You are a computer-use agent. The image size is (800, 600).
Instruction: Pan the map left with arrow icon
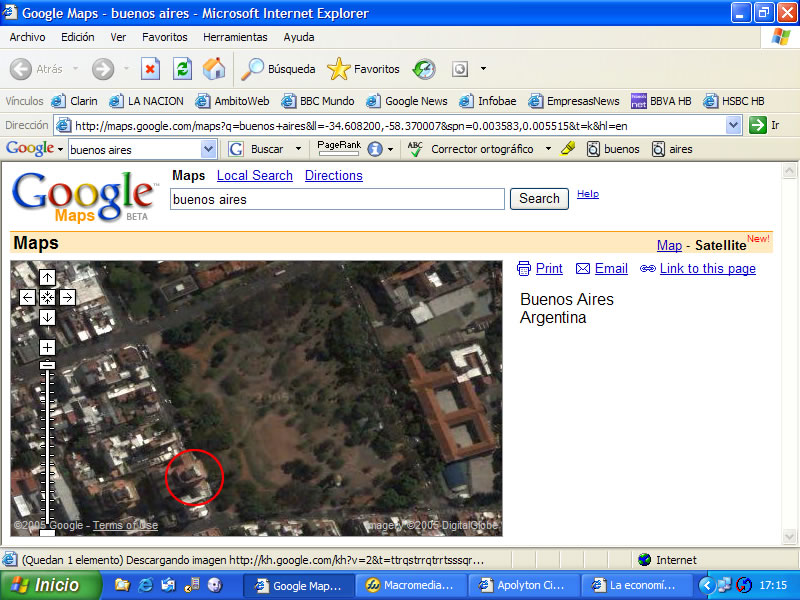(x=28, y=297)
